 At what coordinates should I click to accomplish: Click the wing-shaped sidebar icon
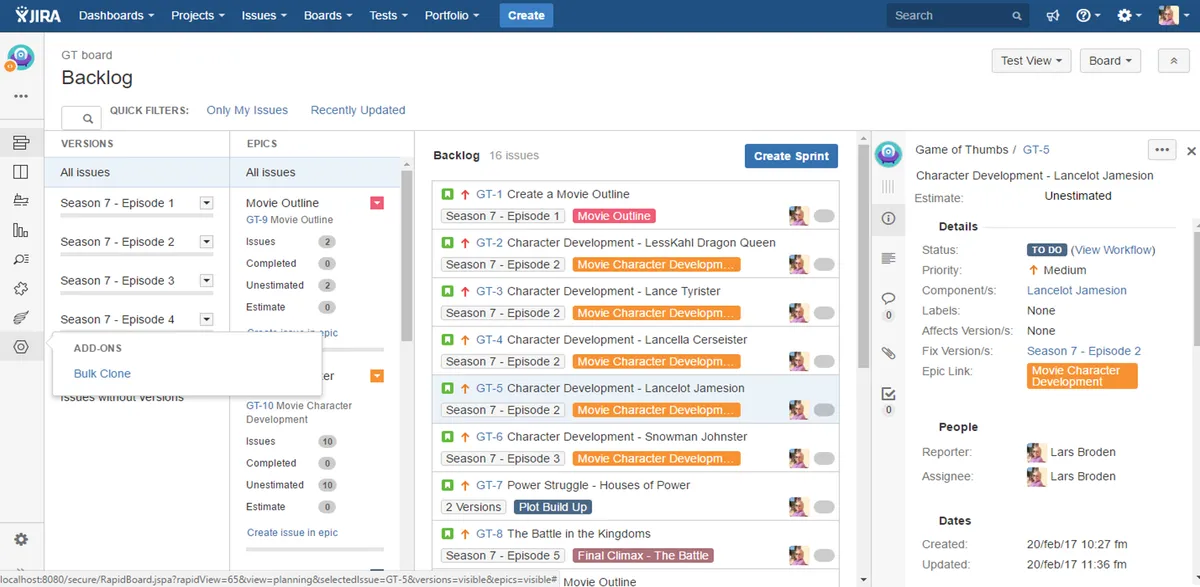(x=21, y=318)
